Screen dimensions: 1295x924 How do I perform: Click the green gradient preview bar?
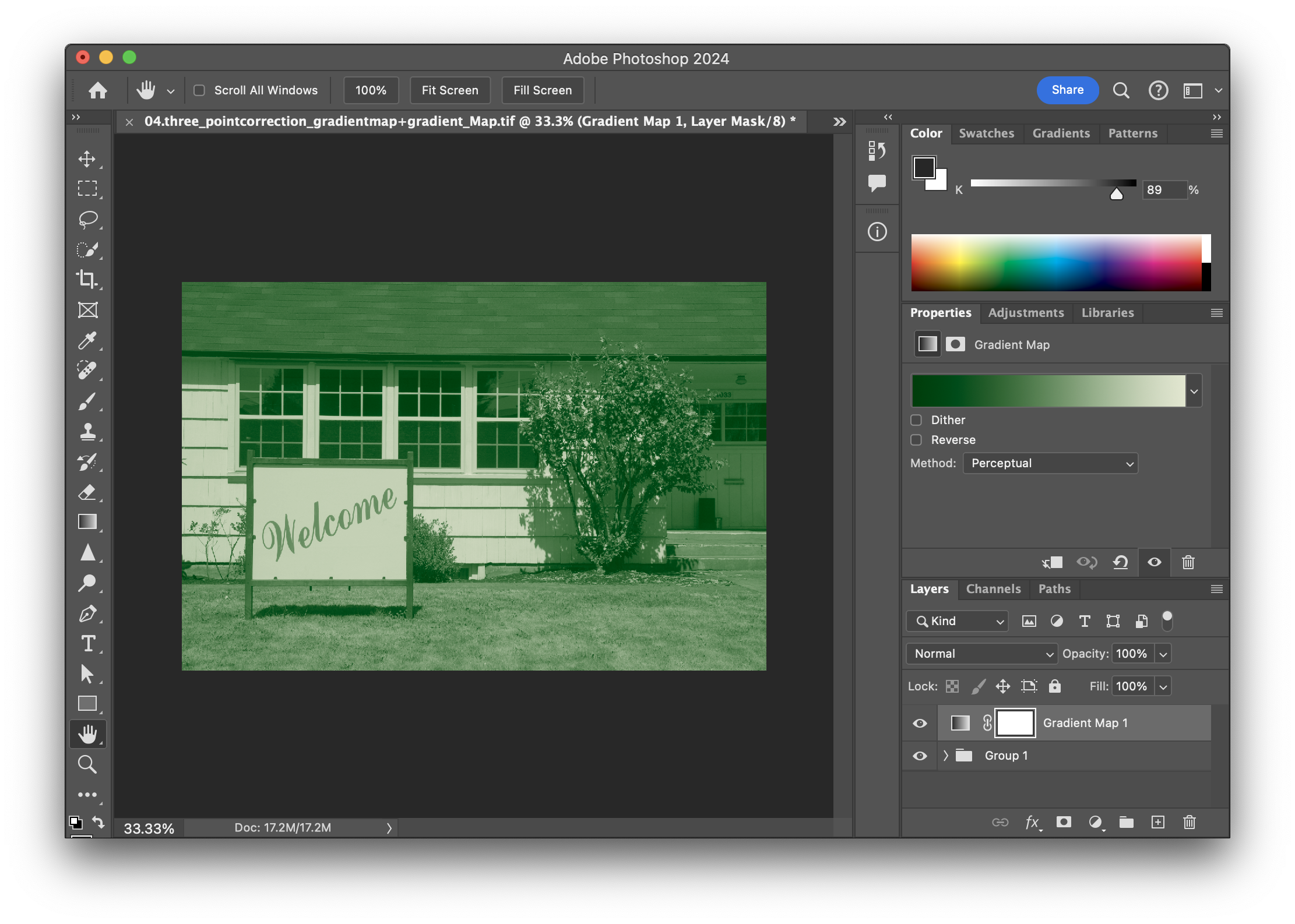pos(1048,390)
